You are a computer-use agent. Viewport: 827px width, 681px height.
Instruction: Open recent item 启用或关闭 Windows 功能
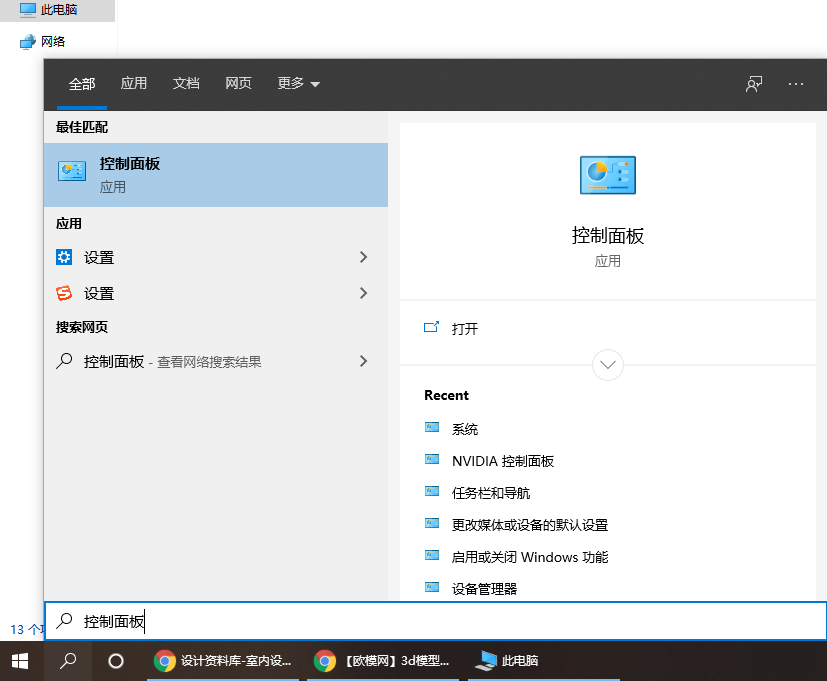coord(530,557)
